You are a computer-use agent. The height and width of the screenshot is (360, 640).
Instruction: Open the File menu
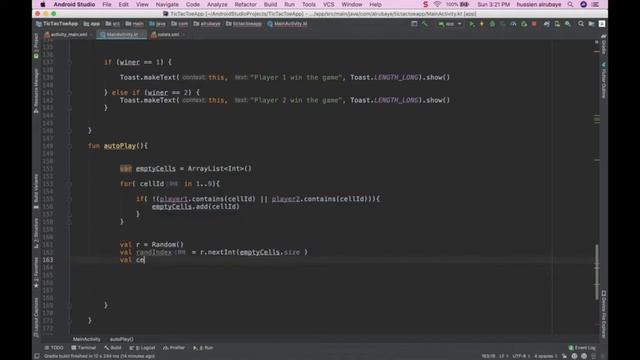(107, 4)
